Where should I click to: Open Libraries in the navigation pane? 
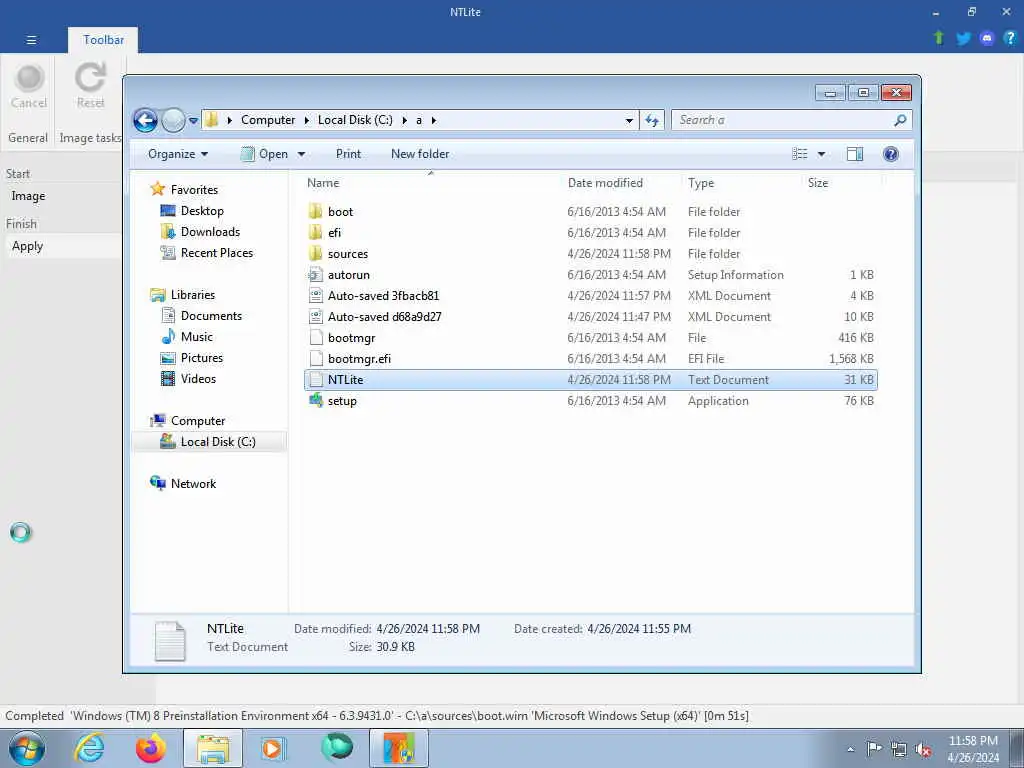point(193,295)
